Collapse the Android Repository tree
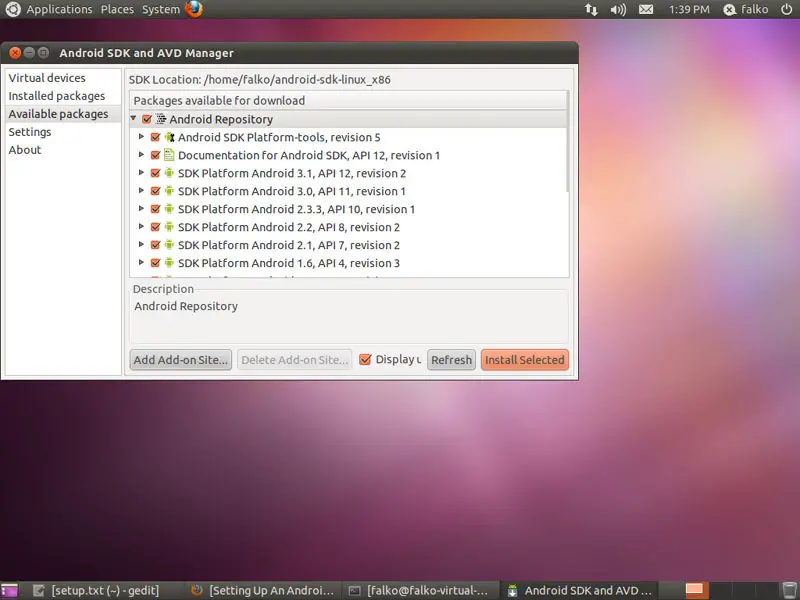800x600 pixels. [133, 118]
